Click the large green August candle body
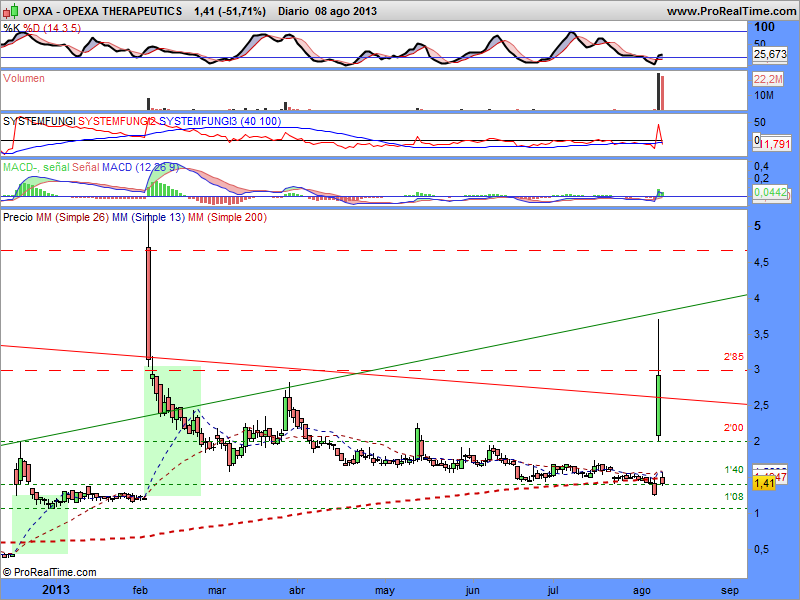 [659, 406]
